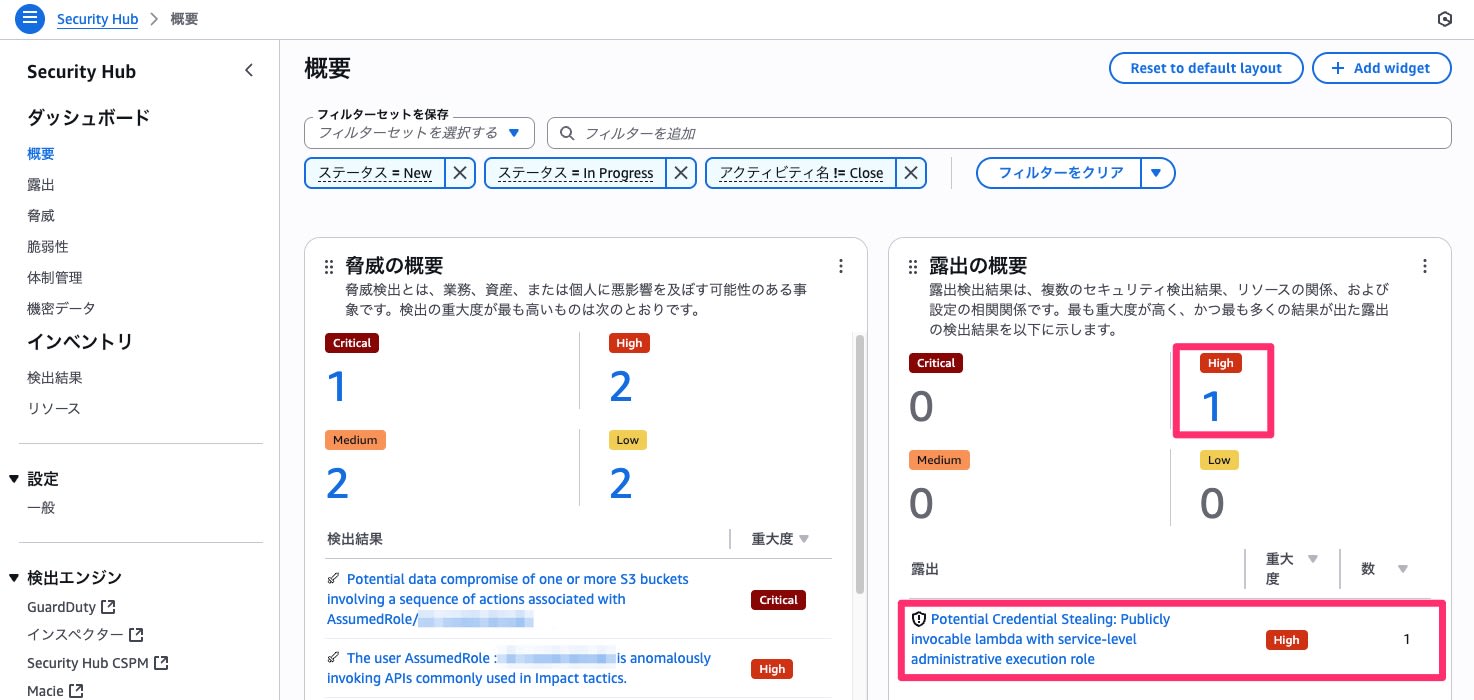Click the Add widget button
This screenshot has width=1474, height=700.
pyautogui.click(x=1382, y=68)
